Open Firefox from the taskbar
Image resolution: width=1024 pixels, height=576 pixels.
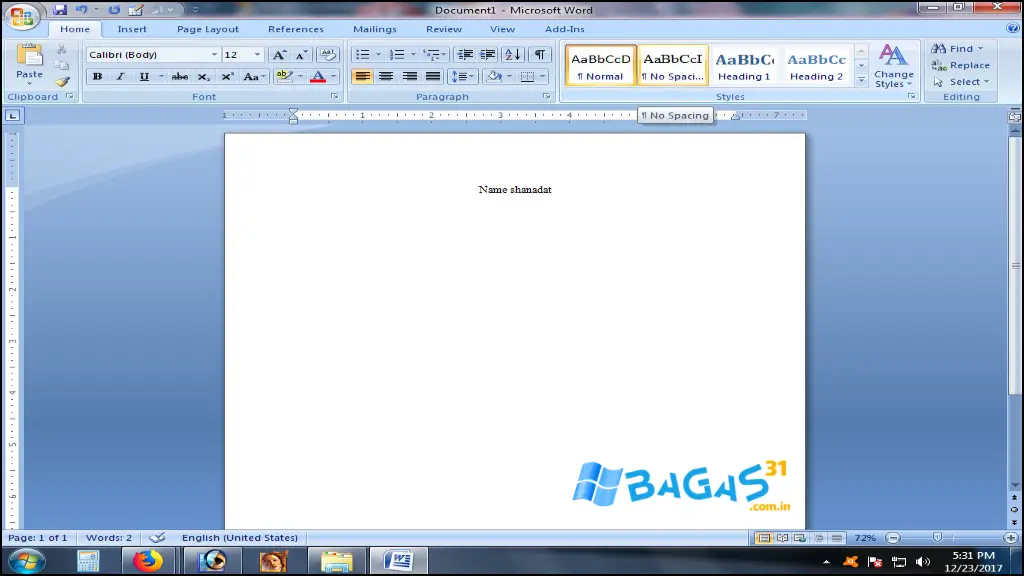tap(148, 560)
